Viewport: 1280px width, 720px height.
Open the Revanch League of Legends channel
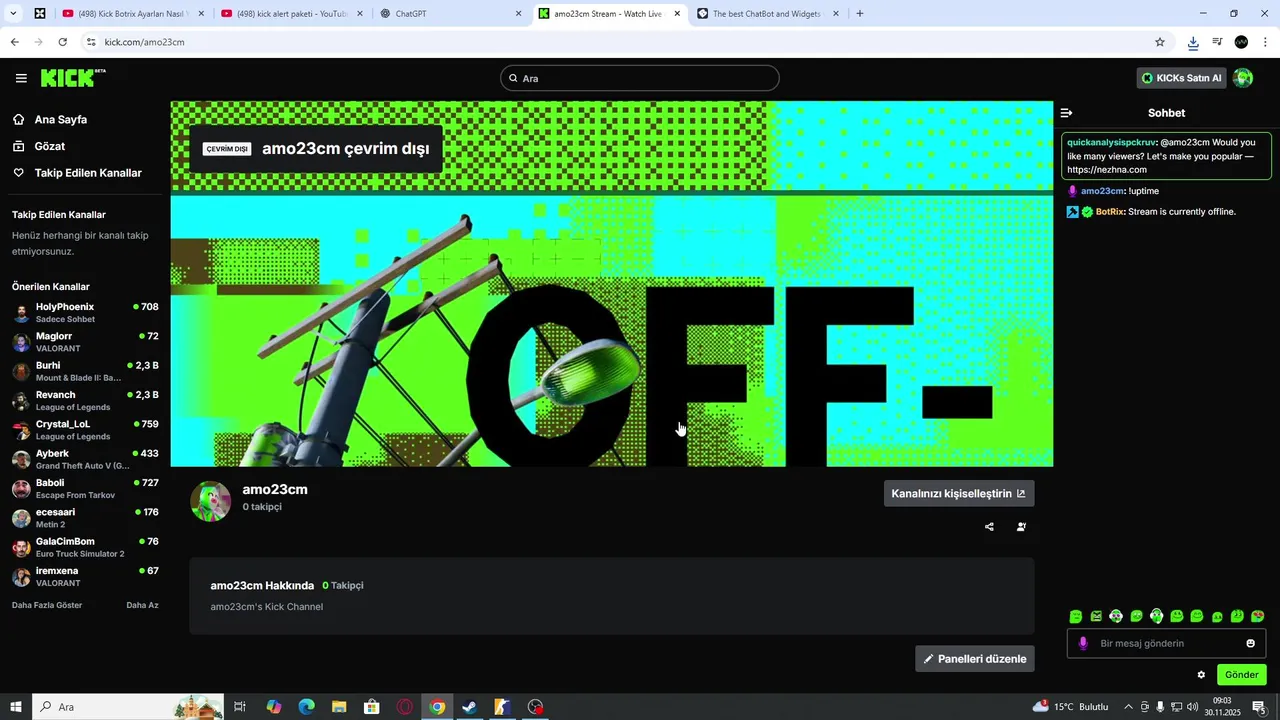pyautogui.click(x=85, y=400)
